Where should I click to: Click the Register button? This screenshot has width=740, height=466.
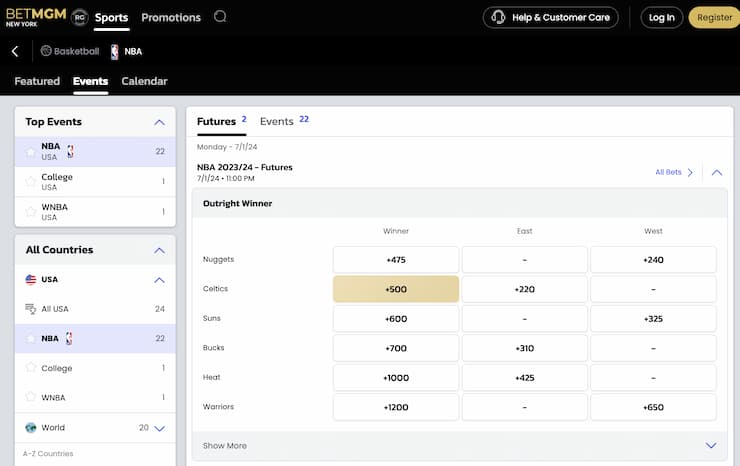tap(714, 17)
